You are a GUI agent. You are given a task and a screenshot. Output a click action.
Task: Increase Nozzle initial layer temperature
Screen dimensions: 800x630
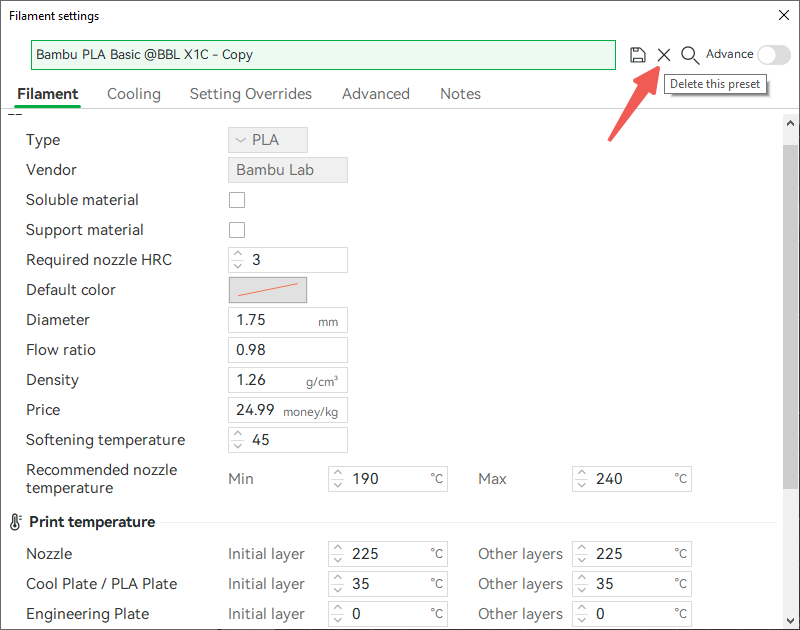click(338, 548)
